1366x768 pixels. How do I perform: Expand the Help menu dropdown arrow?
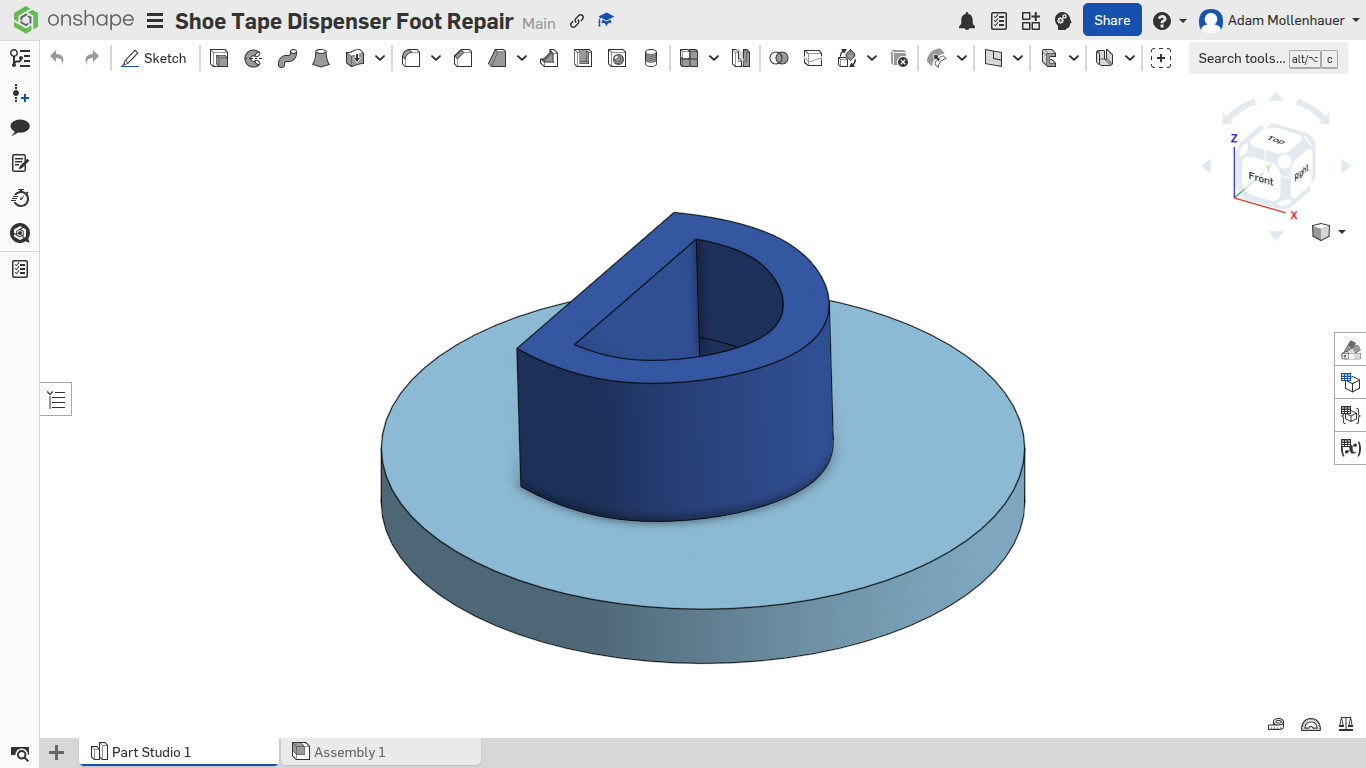tap(1183, 21)
